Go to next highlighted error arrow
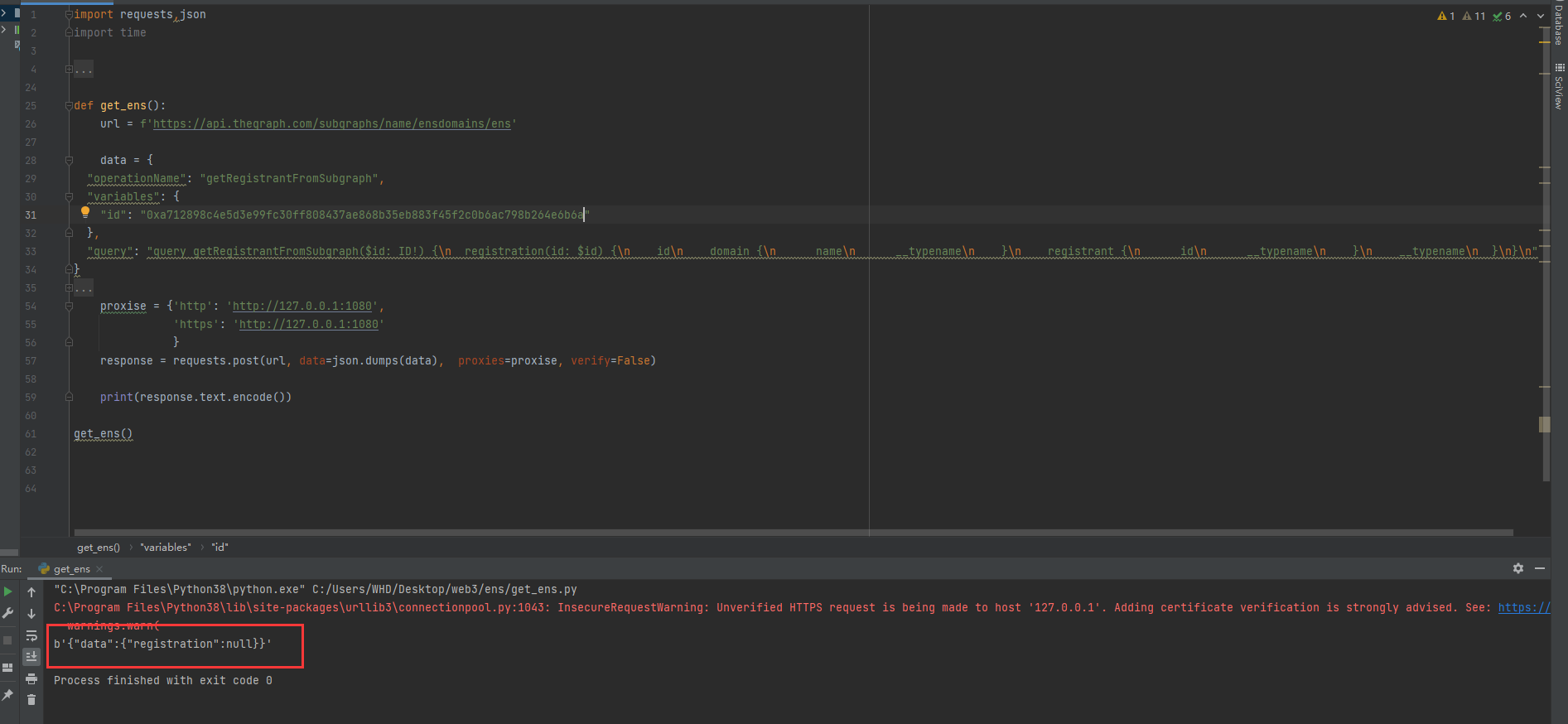Image resolution: width=1568 pixels, height=724 pixels. 1541,16
